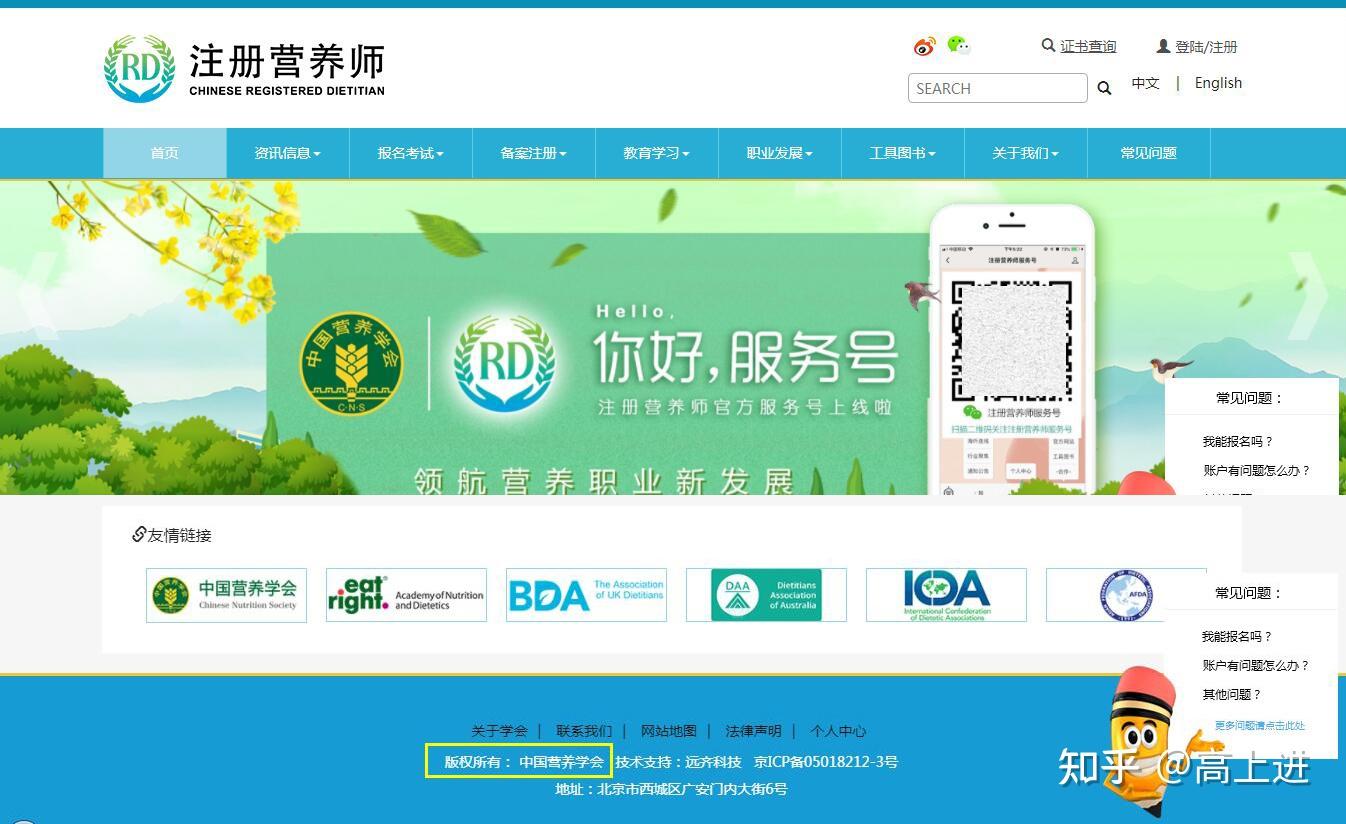Select the 首页 navigation tab
Viewport: 1346px width, 824px height.
pyautogui.click(x=165, y=153)
